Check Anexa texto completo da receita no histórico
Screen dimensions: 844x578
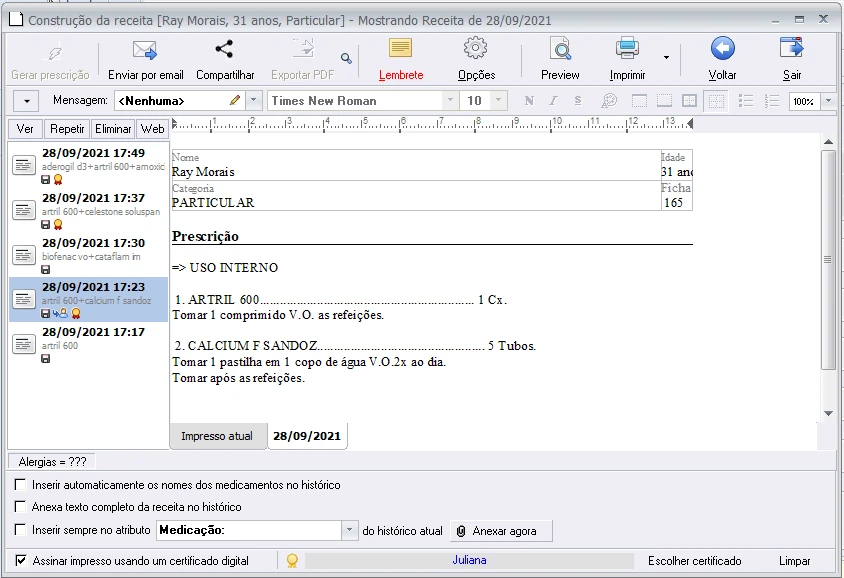(20, 507)
